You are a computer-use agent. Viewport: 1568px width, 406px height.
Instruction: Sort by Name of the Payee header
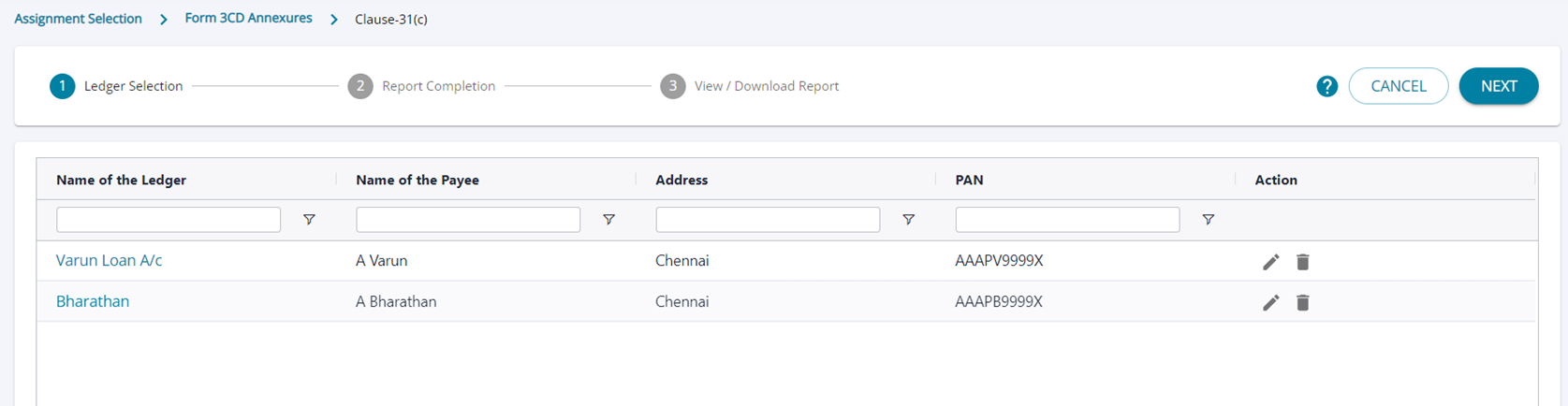(x=418, y=180)
